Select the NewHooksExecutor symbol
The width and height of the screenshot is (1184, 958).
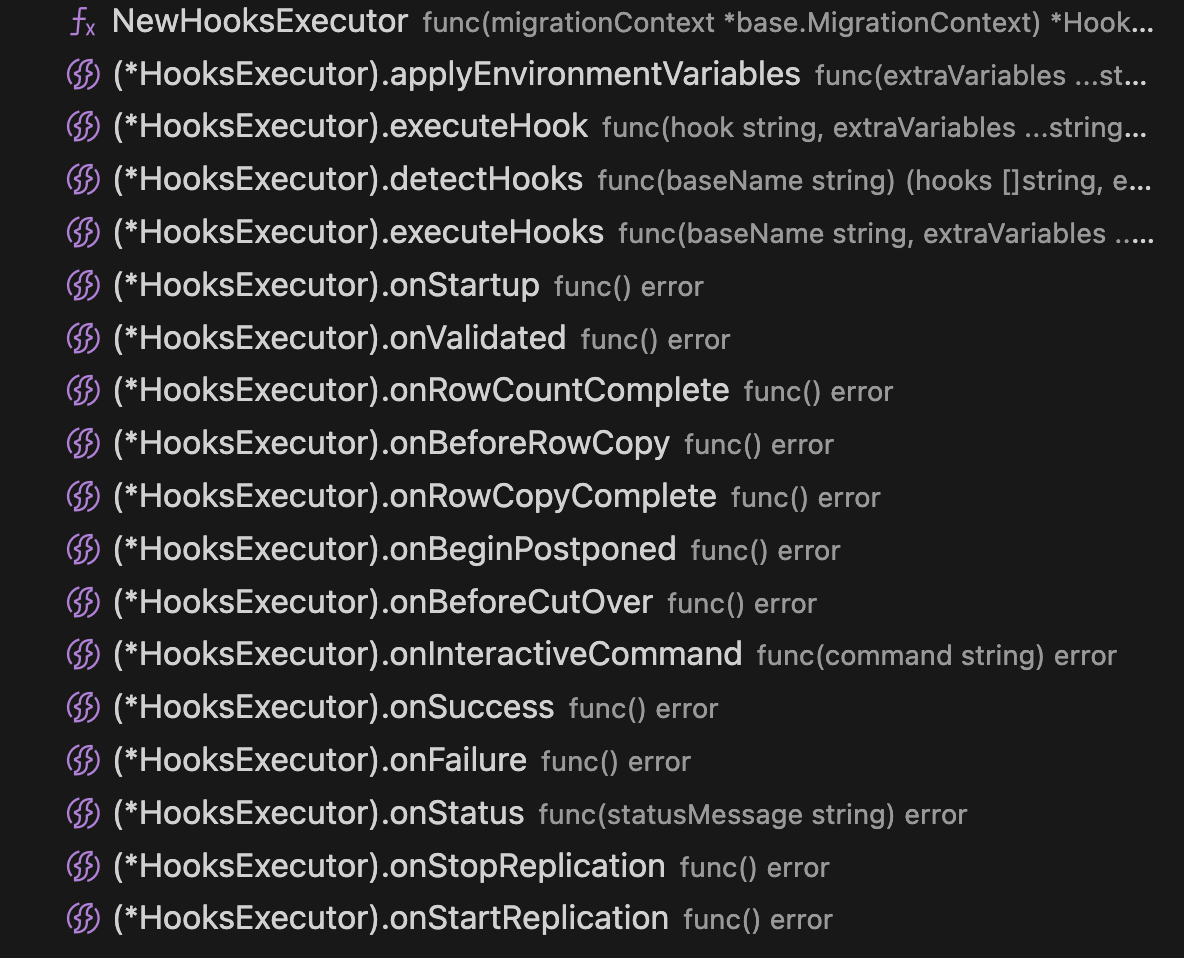click(x=260, y=22)
